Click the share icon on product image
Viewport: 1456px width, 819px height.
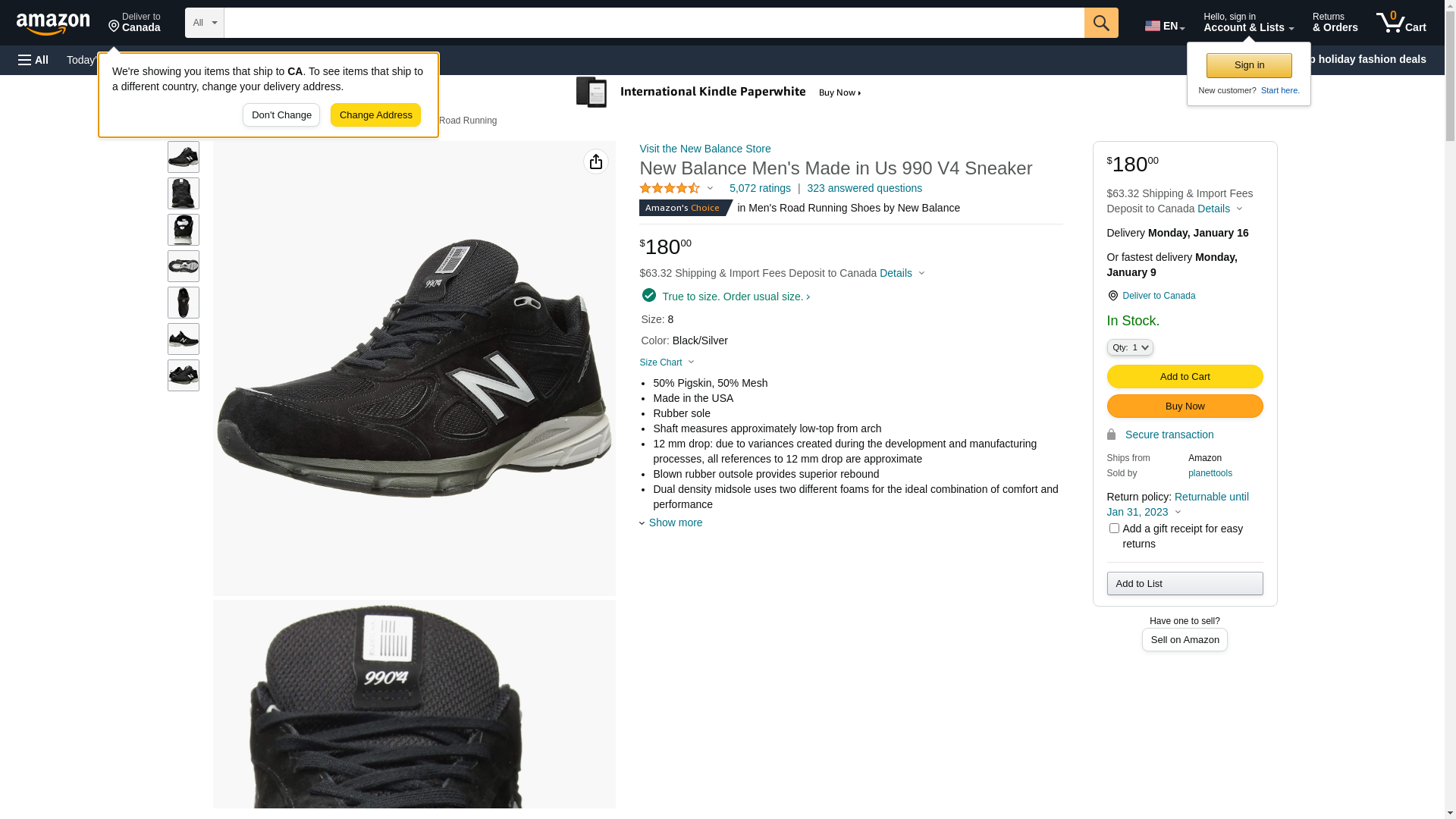(596, 162)
